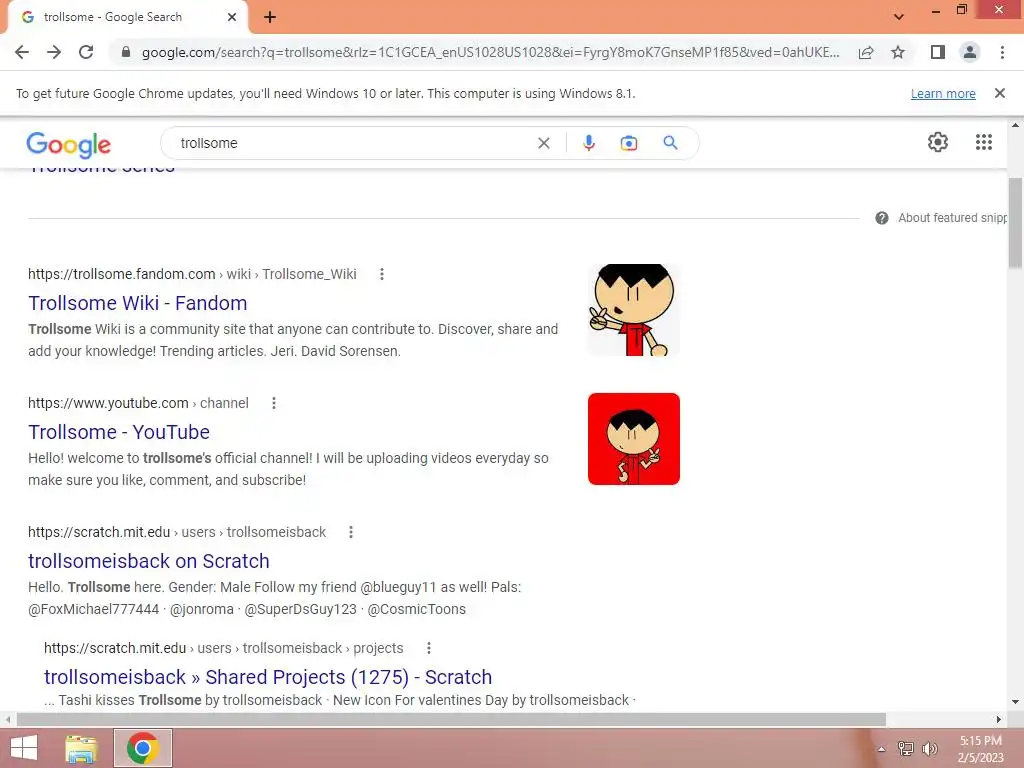Show hidden system tray icons
The image size is (1024, 768).
(x=882, y=749)
